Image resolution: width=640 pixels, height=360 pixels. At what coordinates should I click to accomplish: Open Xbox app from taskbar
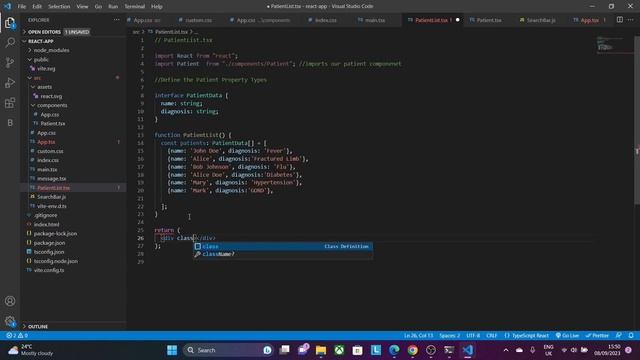tap(339, 350)
